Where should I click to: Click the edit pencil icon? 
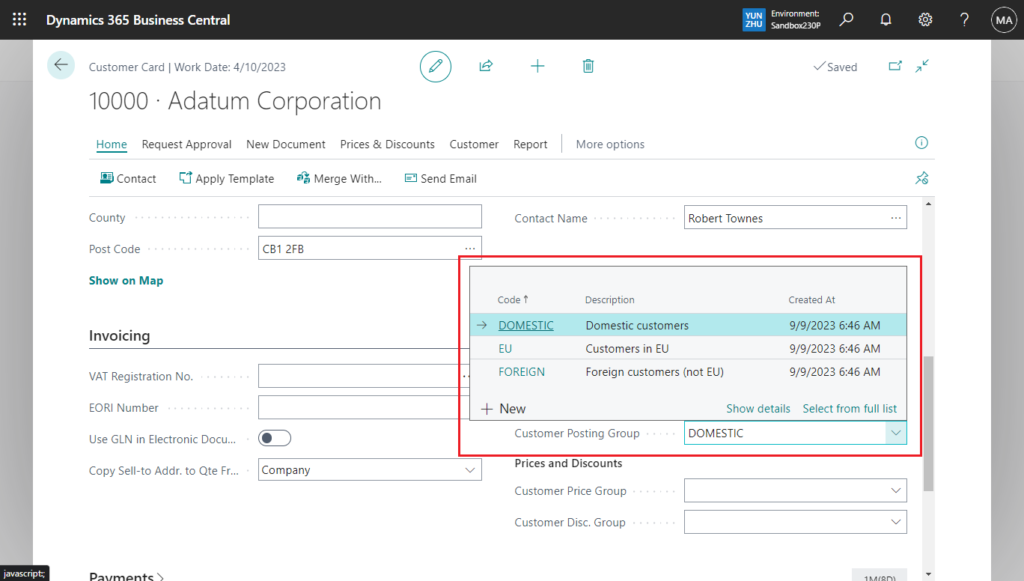click(x=436, y=66)
